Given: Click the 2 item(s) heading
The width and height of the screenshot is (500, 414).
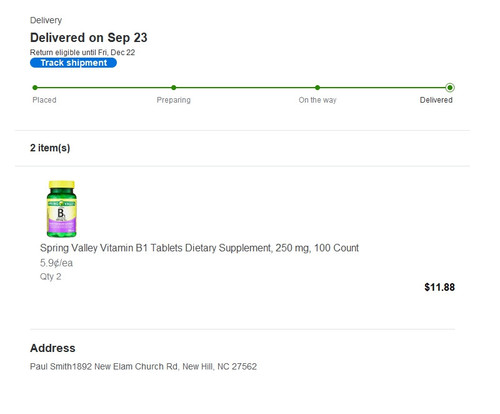Looking at the screenshot, I should point(50,148).
